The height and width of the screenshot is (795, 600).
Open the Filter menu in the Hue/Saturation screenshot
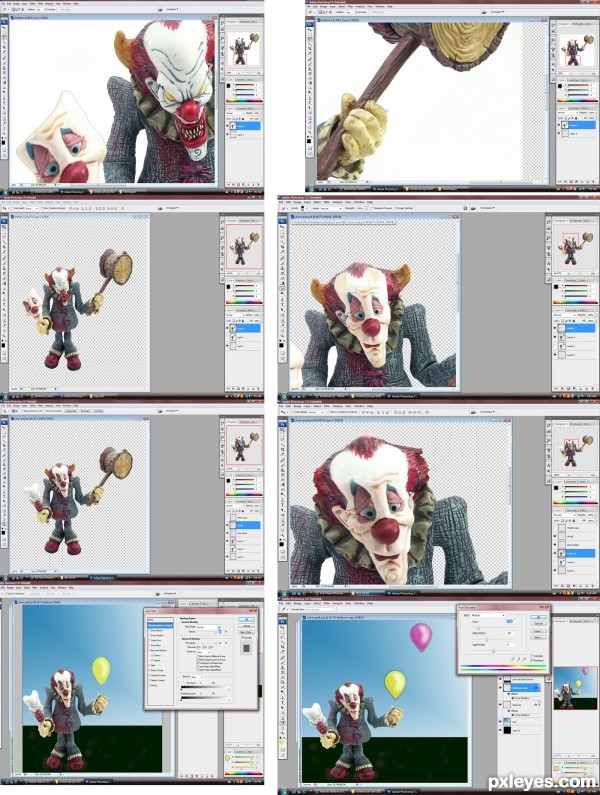coord(327,603)
